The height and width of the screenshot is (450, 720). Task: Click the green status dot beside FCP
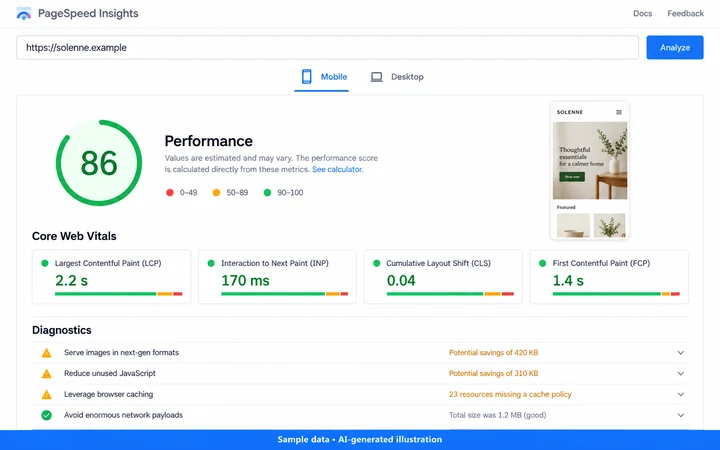pyautogui.click(x=542, y=263)
